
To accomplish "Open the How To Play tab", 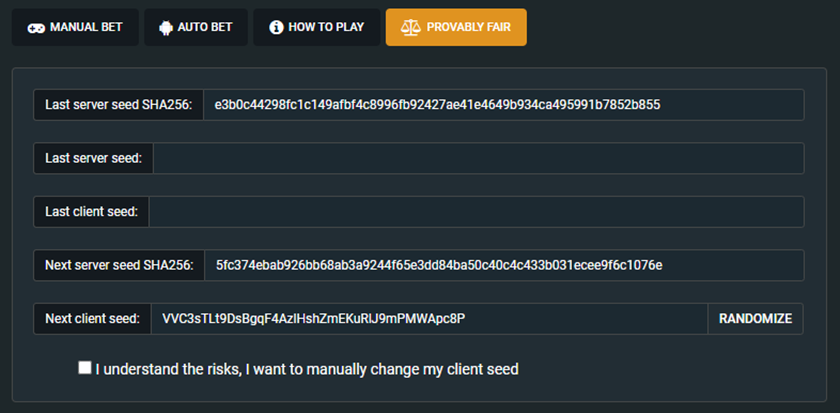I will tap(317, 27).
